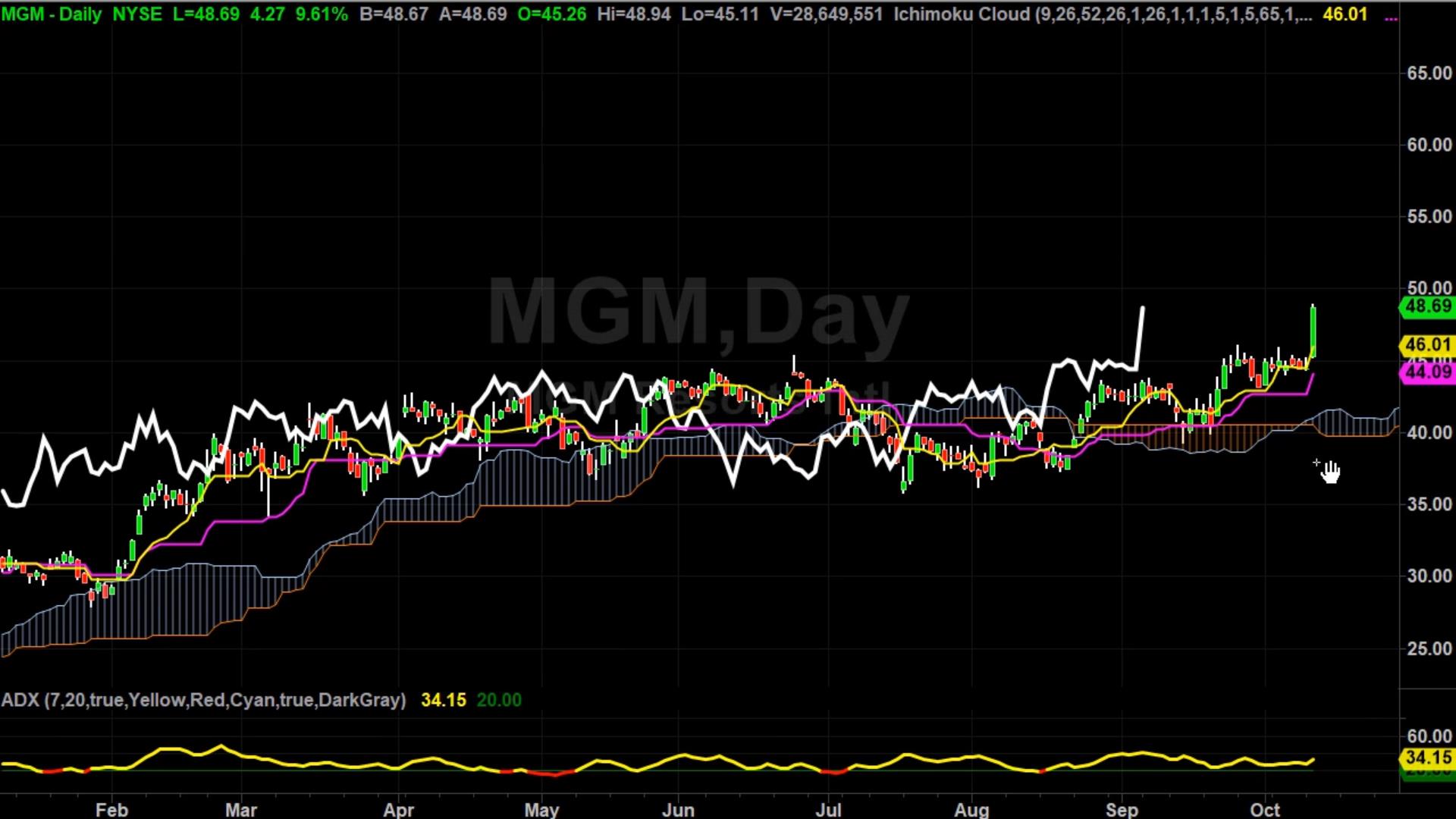Click the ADX value 34.15 in panel header
The width and height of the screenshot is (1456, 819).
click(444, 700)
